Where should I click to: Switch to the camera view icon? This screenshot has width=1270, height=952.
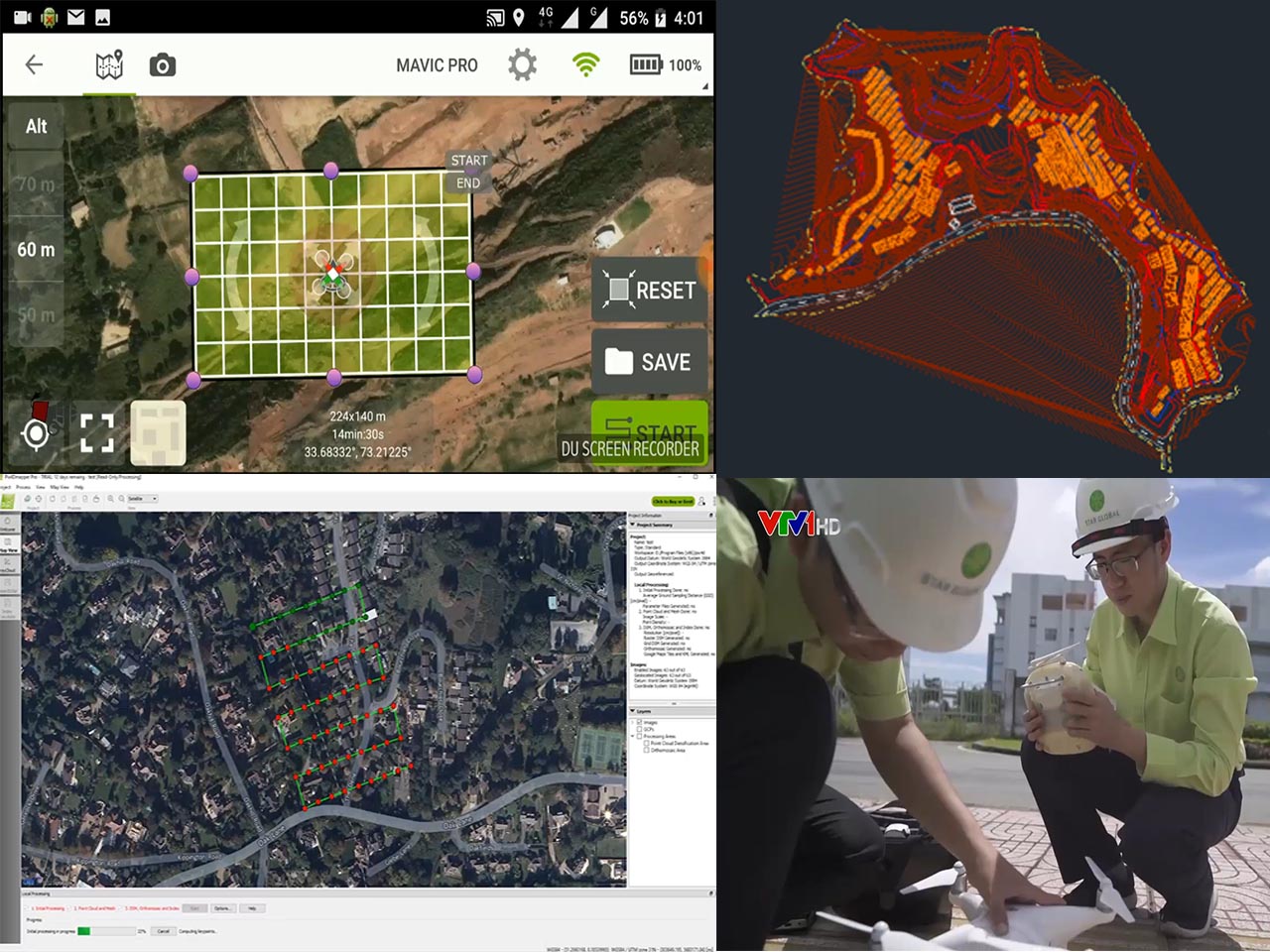click(x=163, y=65)
